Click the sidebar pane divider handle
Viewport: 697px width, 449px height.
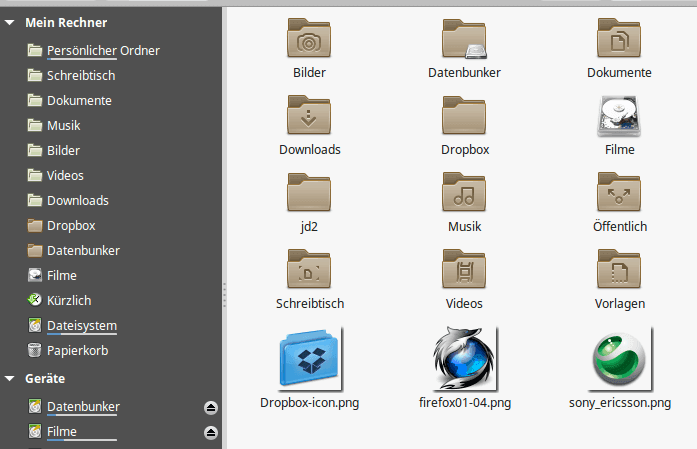click(224, 294)
